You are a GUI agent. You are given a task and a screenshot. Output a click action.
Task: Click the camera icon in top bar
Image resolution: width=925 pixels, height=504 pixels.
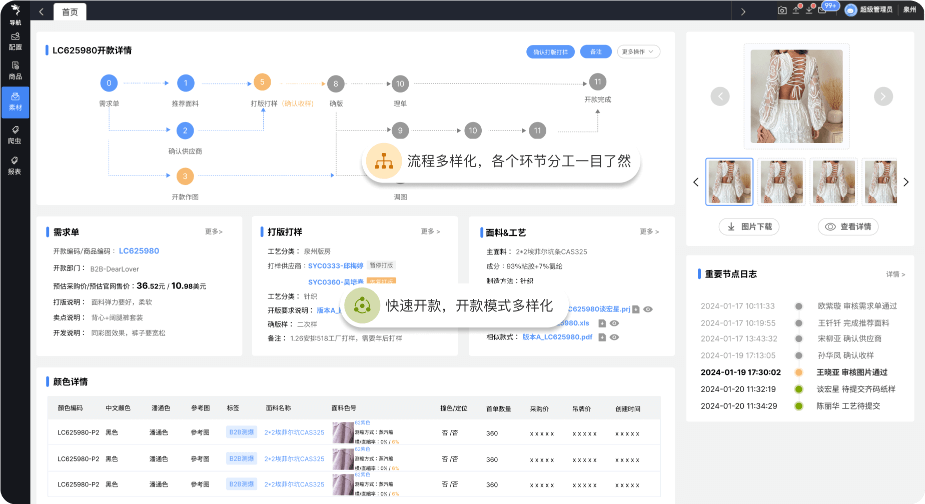pyautogui.click(x=782, y=10)
